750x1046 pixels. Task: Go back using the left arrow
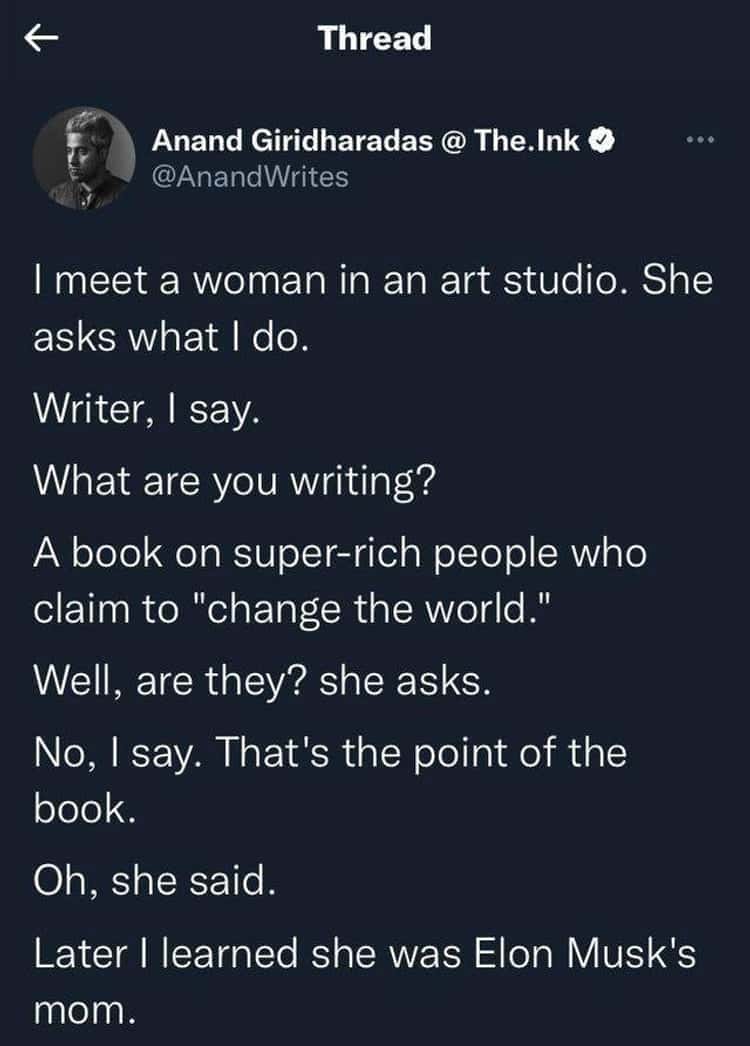(x=41, y=39)
